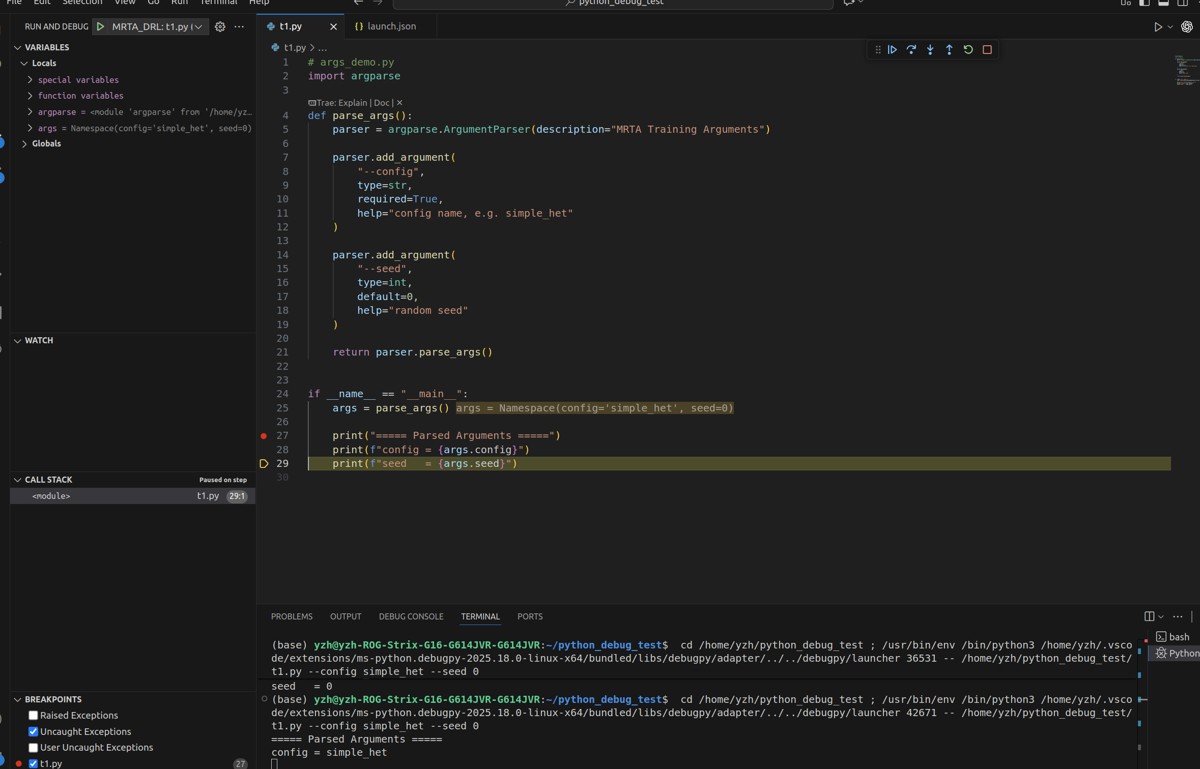Open launch.json via the gear icon

pyautogui.click(x=220, y=27)
